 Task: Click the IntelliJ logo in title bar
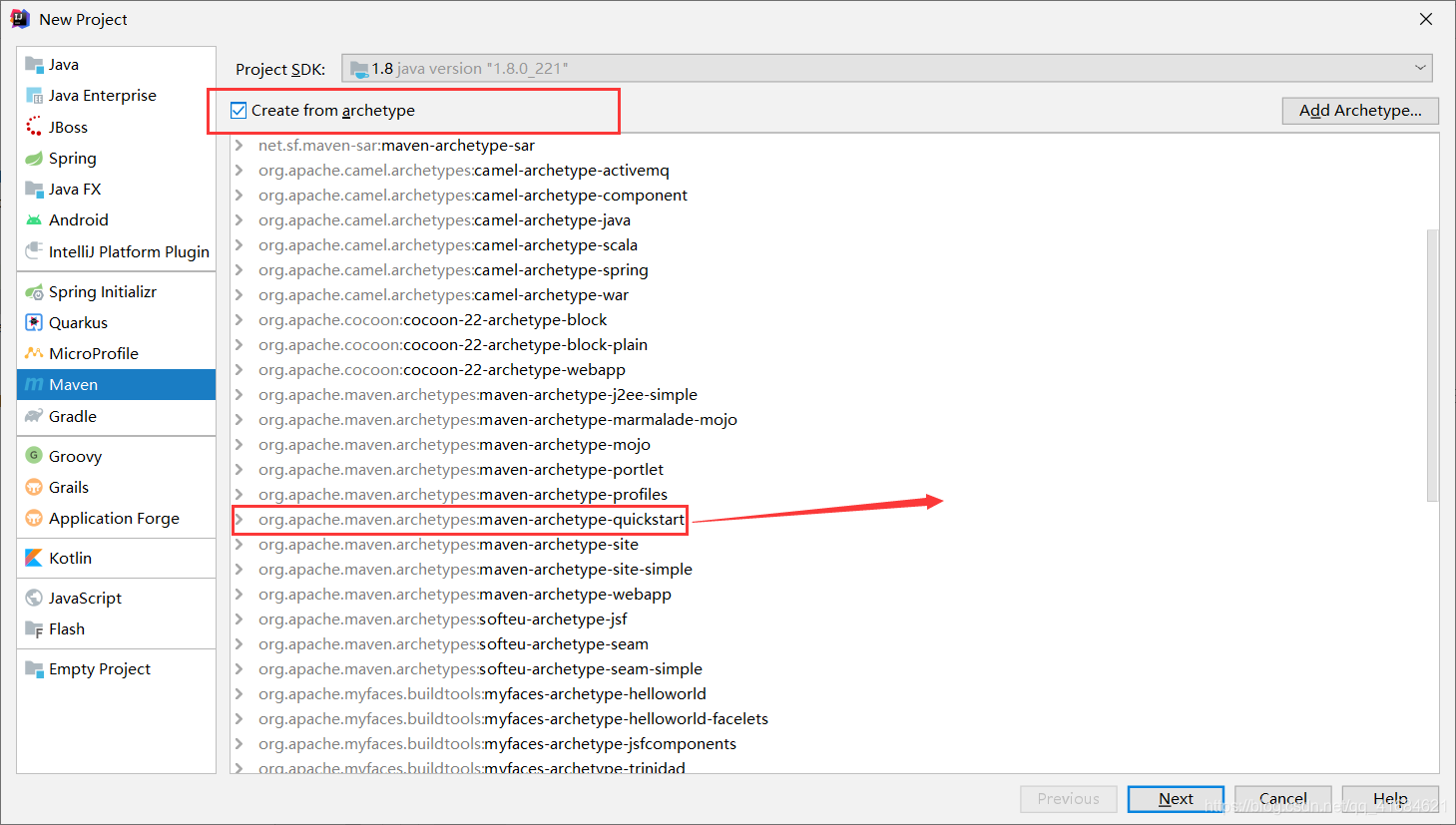(x=20, y=19)
